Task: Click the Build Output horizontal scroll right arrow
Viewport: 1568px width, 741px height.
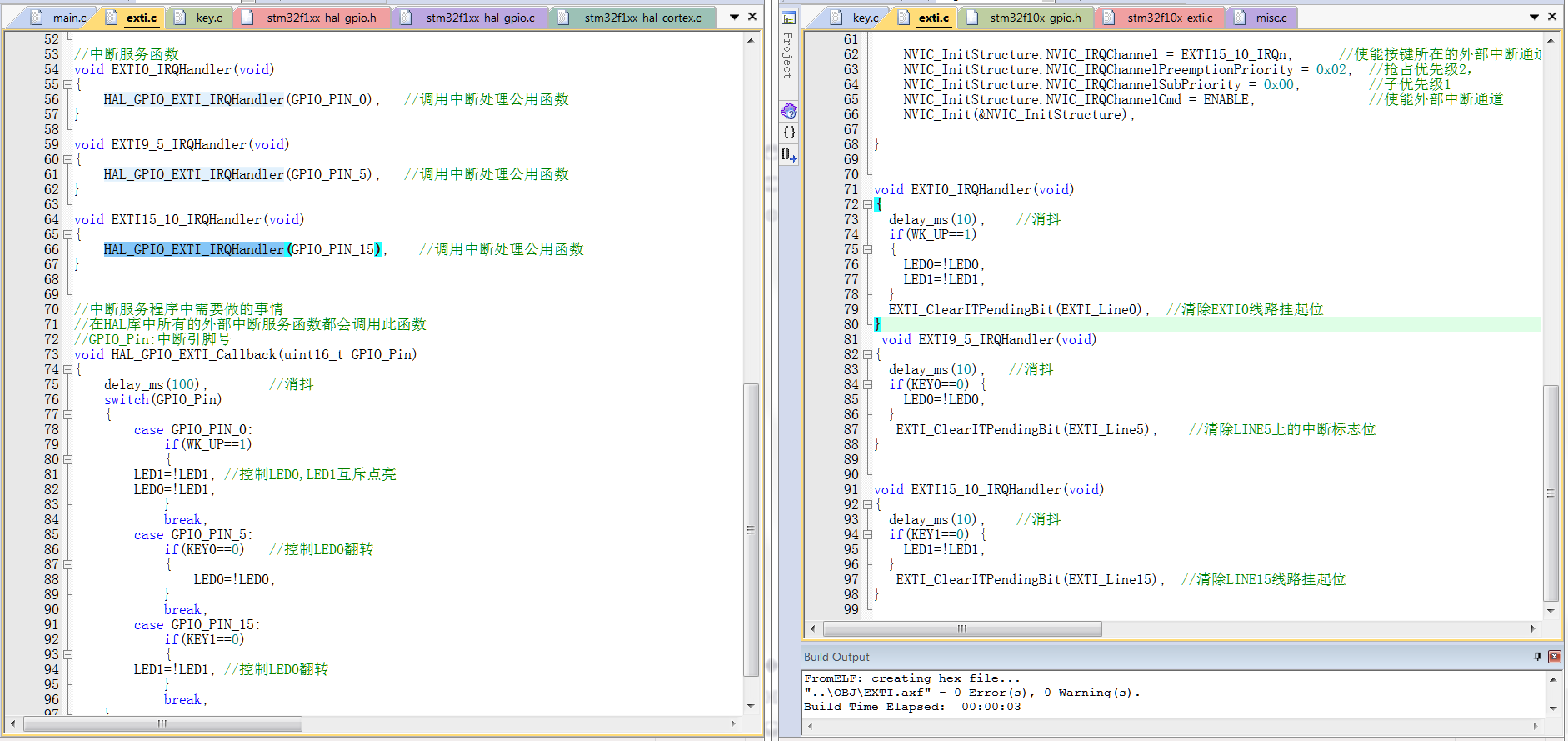Action: (x=1535, y=726)
